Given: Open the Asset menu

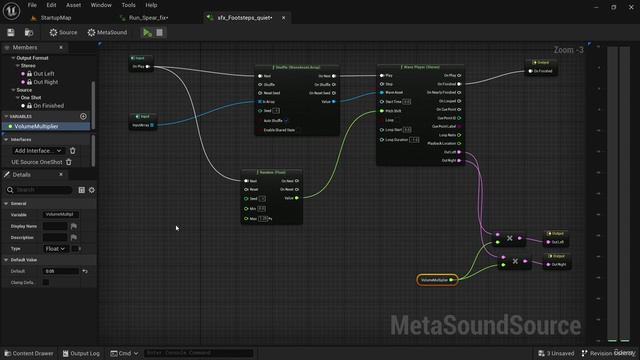Looking at the screenshot, I should click(73, 5).
